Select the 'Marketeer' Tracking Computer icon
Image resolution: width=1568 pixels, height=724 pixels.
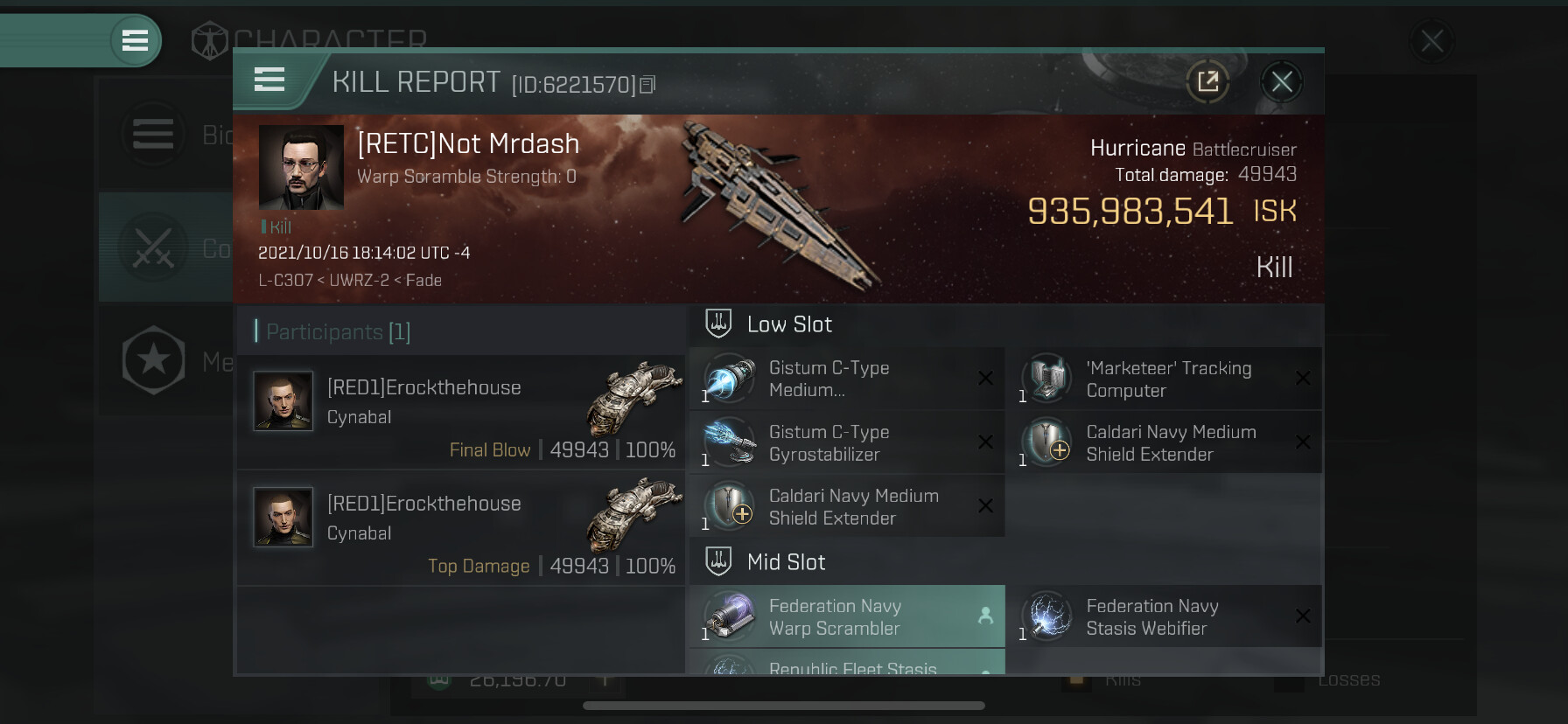(1047, 379)
